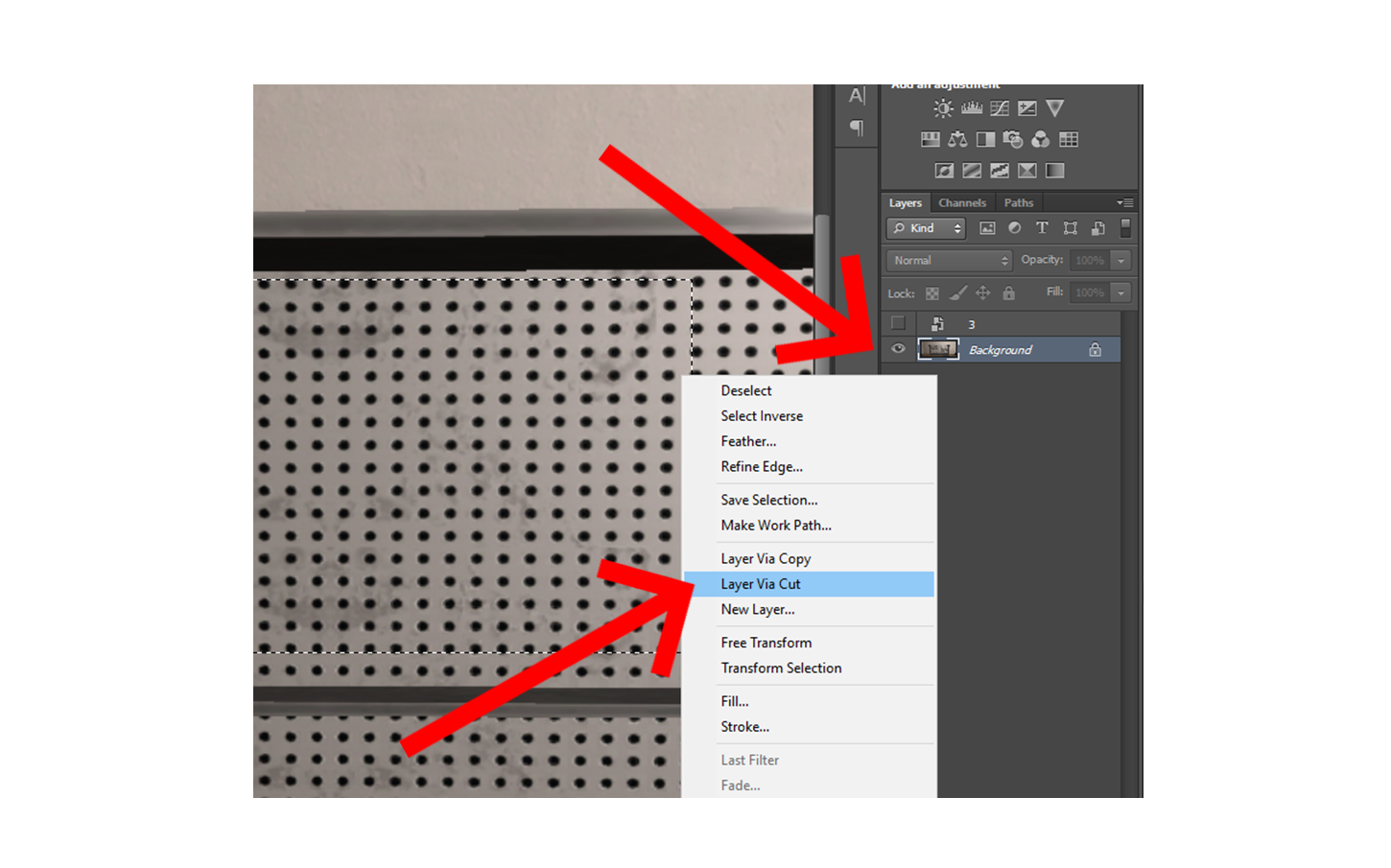Viewport: 1391px width, 868px height.
Task: Add a Levels adjustment
Action: click(x=972, y=108)
